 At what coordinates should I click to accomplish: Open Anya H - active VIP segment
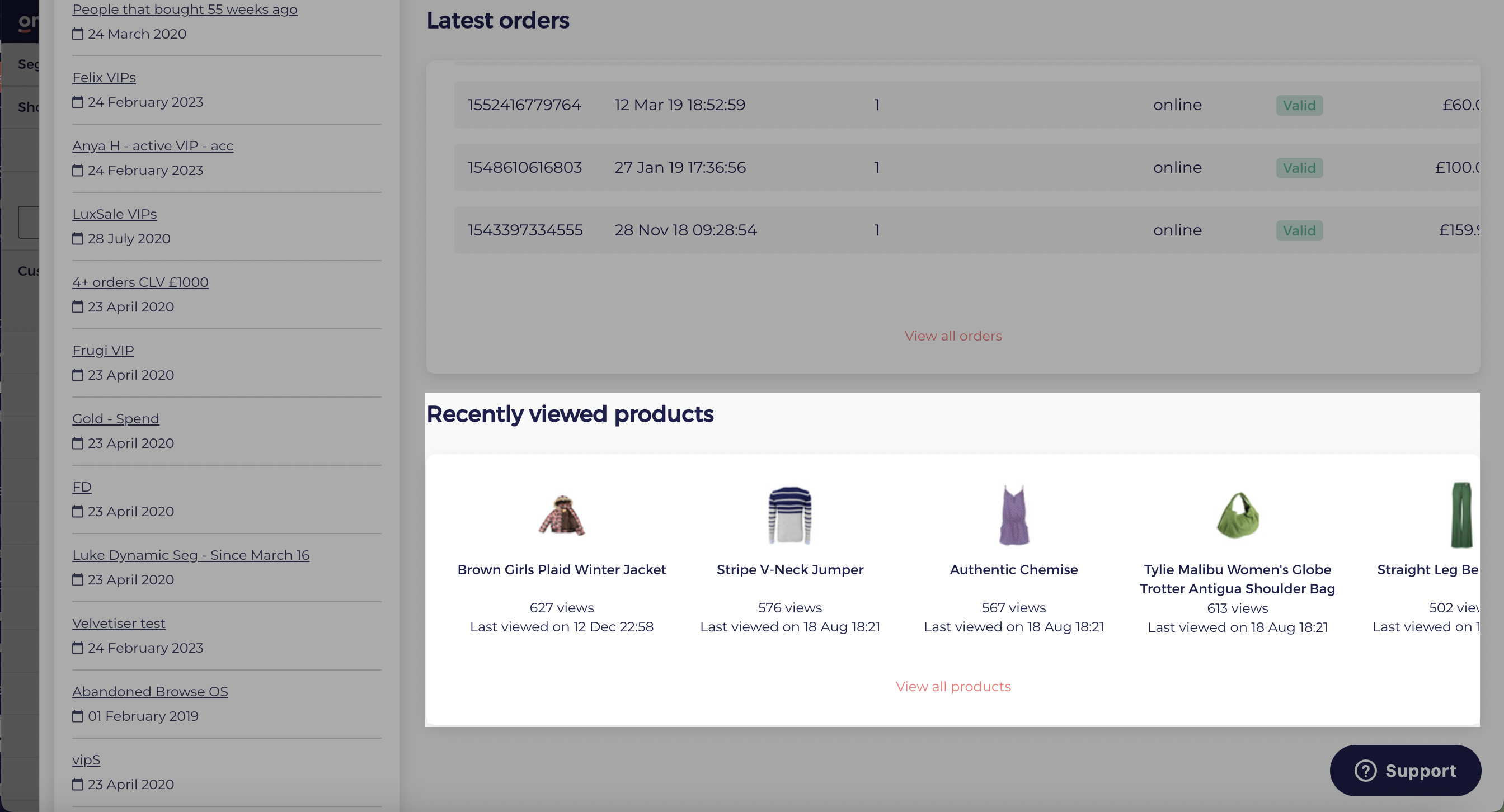coord(153,146)
